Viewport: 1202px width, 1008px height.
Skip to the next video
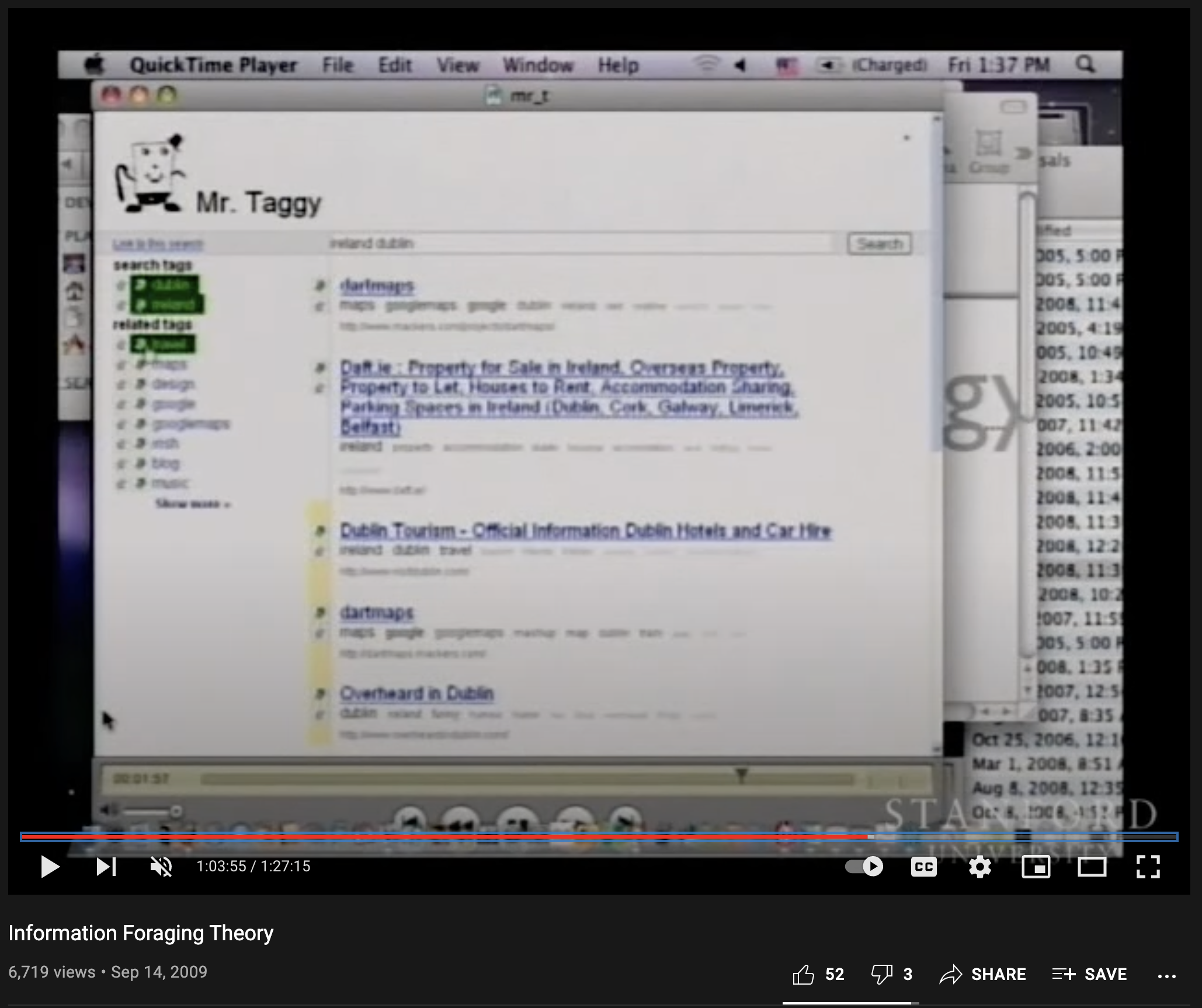coord(106,866)
